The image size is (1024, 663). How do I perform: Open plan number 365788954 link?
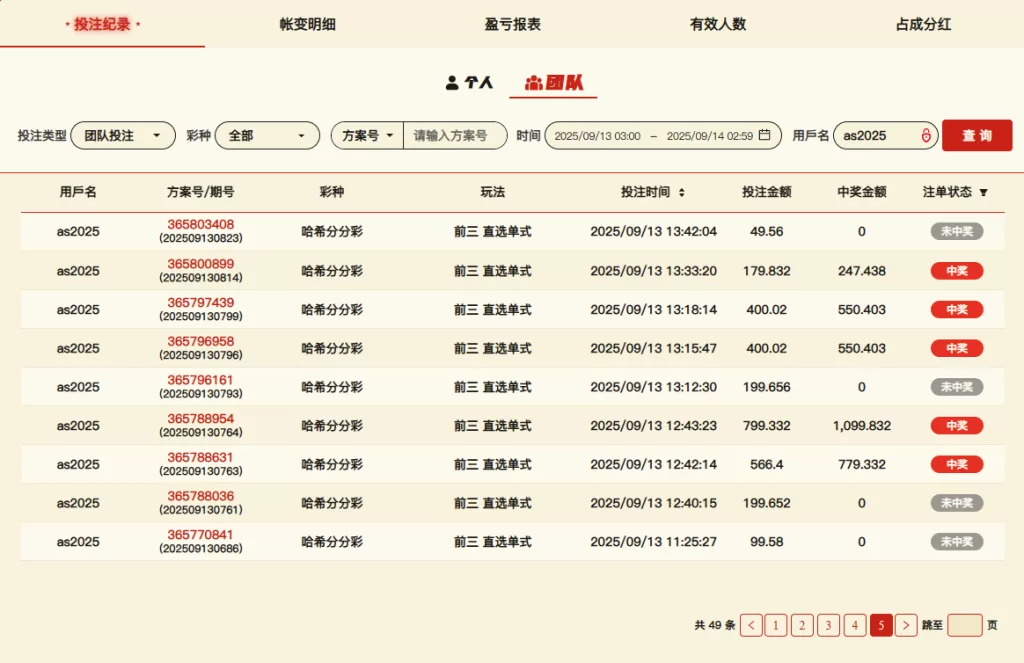coord(200,418)
